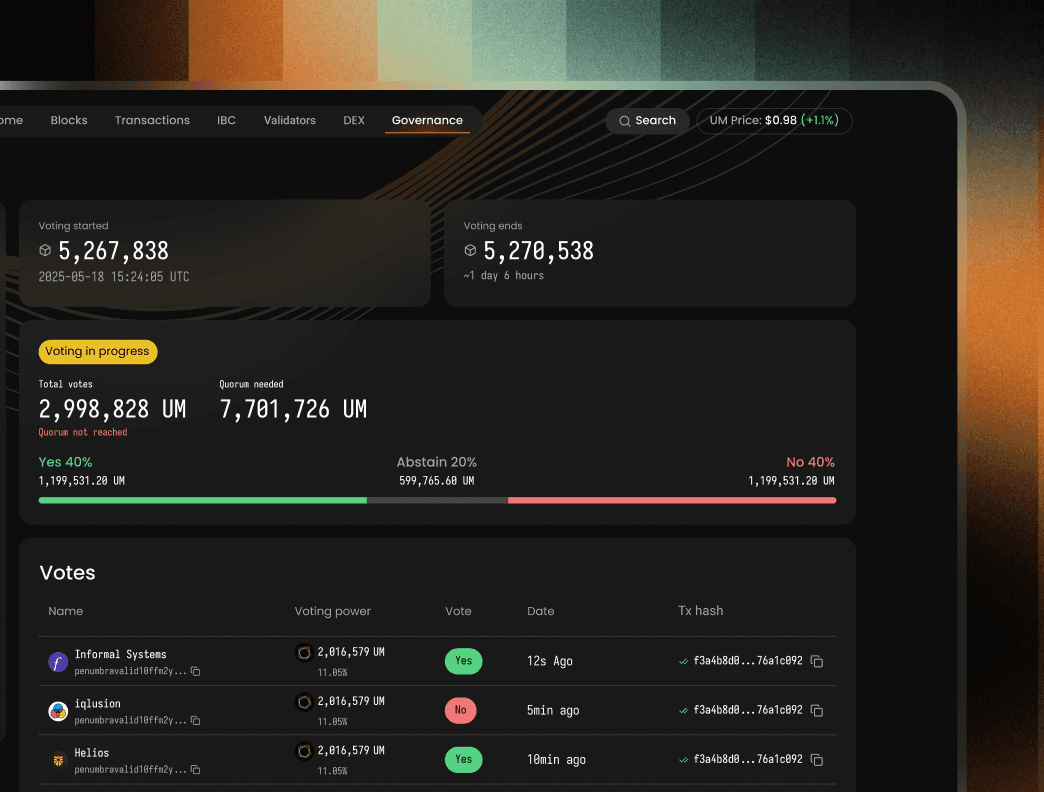Click UM token icon in Informal Systems row
This screenshot has width=1044, height=792.
304,653
